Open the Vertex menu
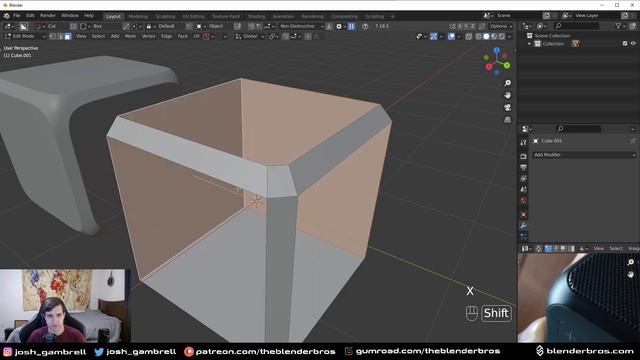Image resolution: width=640 pixels, height=360 pixels. (148, 36)
